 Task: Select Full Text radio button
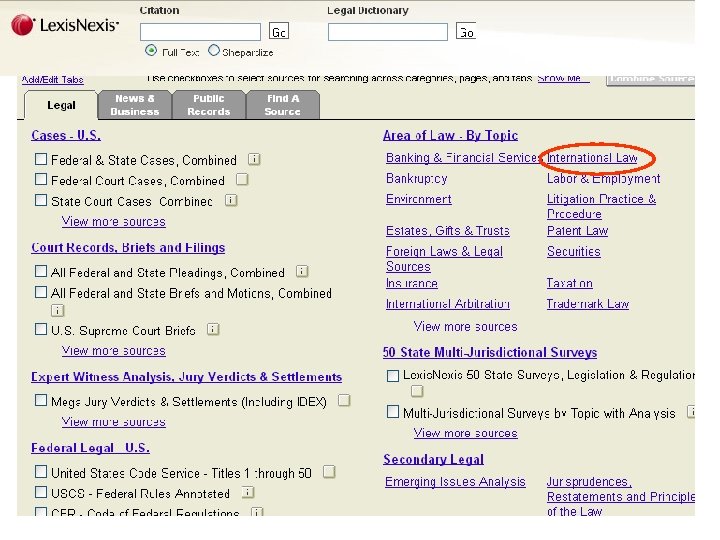[x=151, y=51]
